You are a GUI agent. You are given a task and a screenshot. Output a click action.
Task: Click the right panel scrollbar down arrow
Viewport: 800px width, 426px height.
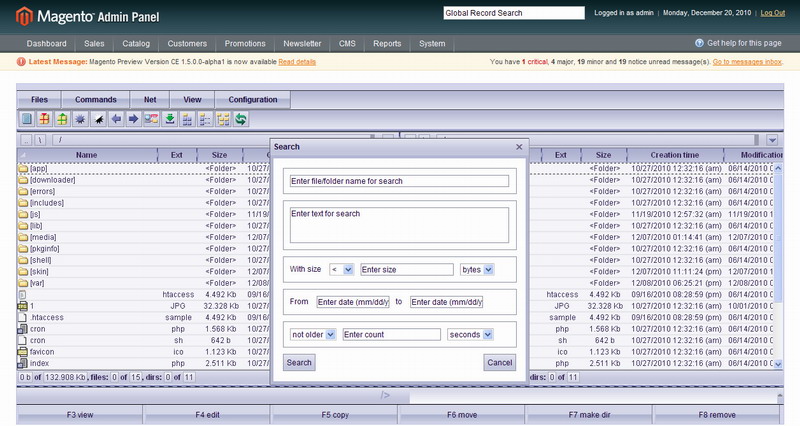(778, 364)
